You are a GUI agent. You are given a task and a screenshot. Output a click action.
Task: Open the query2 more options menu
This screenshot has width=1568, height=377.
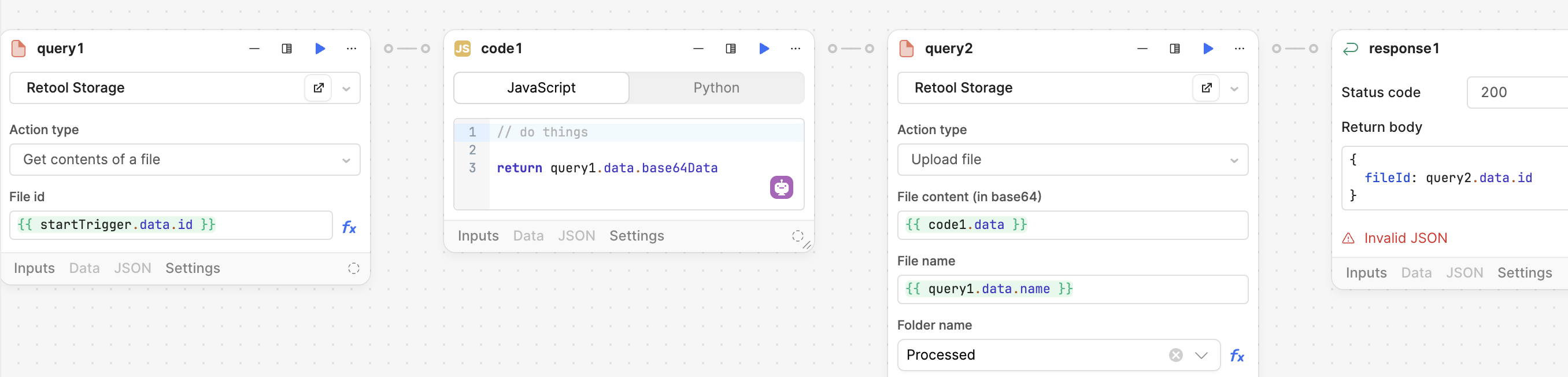[x=1240, y=49]
